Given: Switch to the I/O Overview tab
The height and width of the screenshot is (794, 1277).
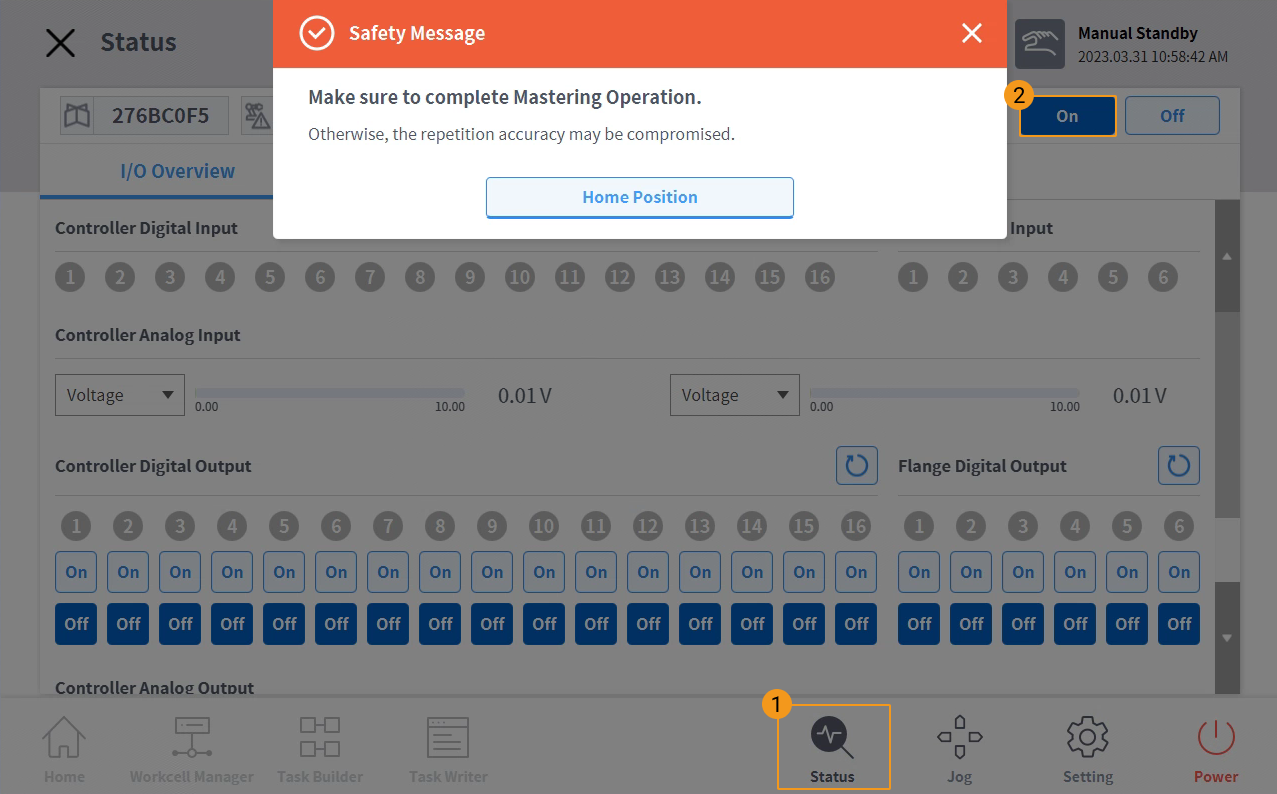Looking at the screenshot, I should 177,170.
